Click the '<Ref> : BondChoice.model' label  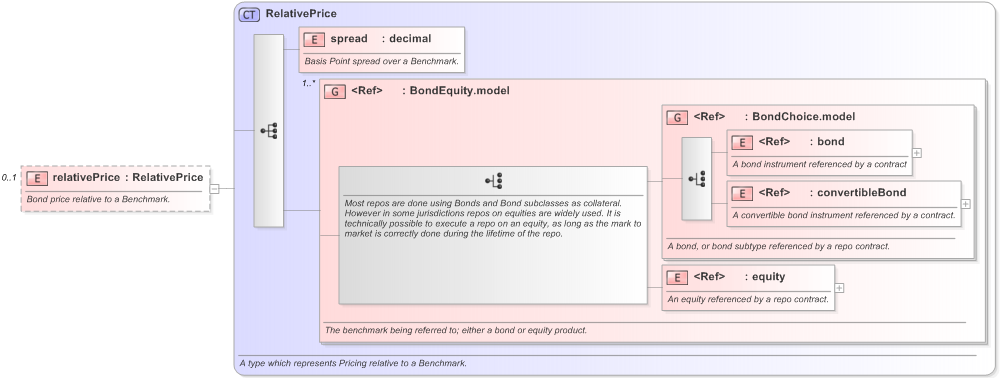(x=774, y=117)
